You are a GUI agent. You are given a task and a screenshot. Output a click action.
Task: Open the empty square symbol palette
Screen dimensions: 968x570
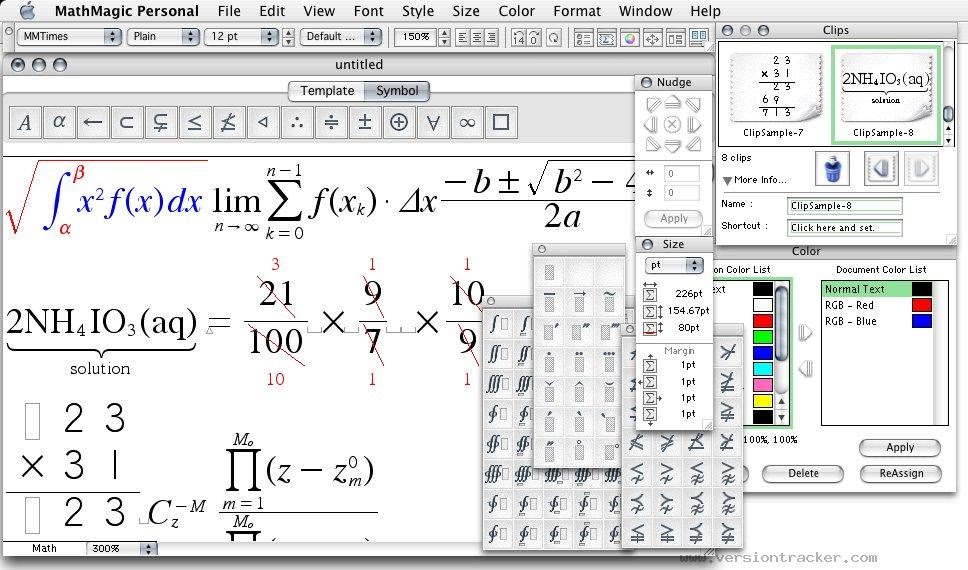coord(501,122)
